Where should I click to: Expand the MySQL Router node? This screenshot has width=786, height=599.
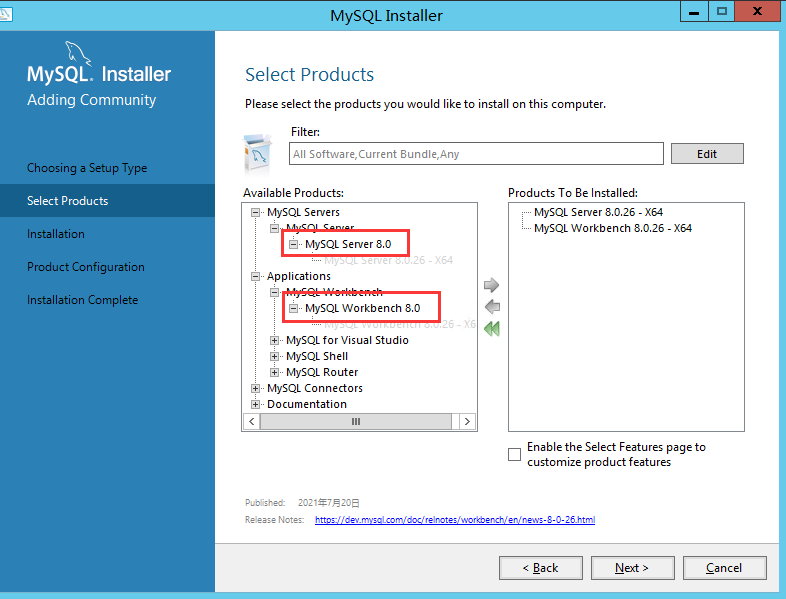click(x=274, y=372)
